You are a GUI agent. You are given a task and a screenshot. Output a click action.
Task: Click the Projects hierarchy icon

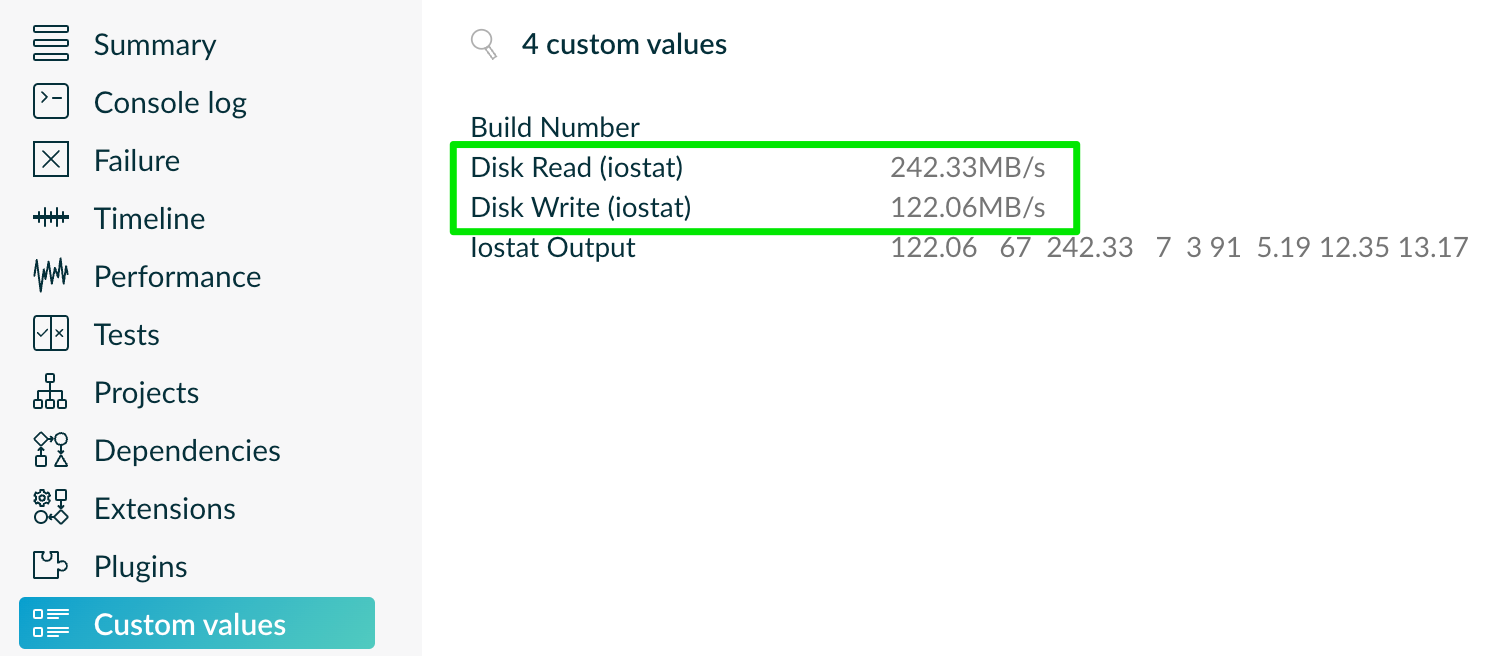(x=50, y=393)
